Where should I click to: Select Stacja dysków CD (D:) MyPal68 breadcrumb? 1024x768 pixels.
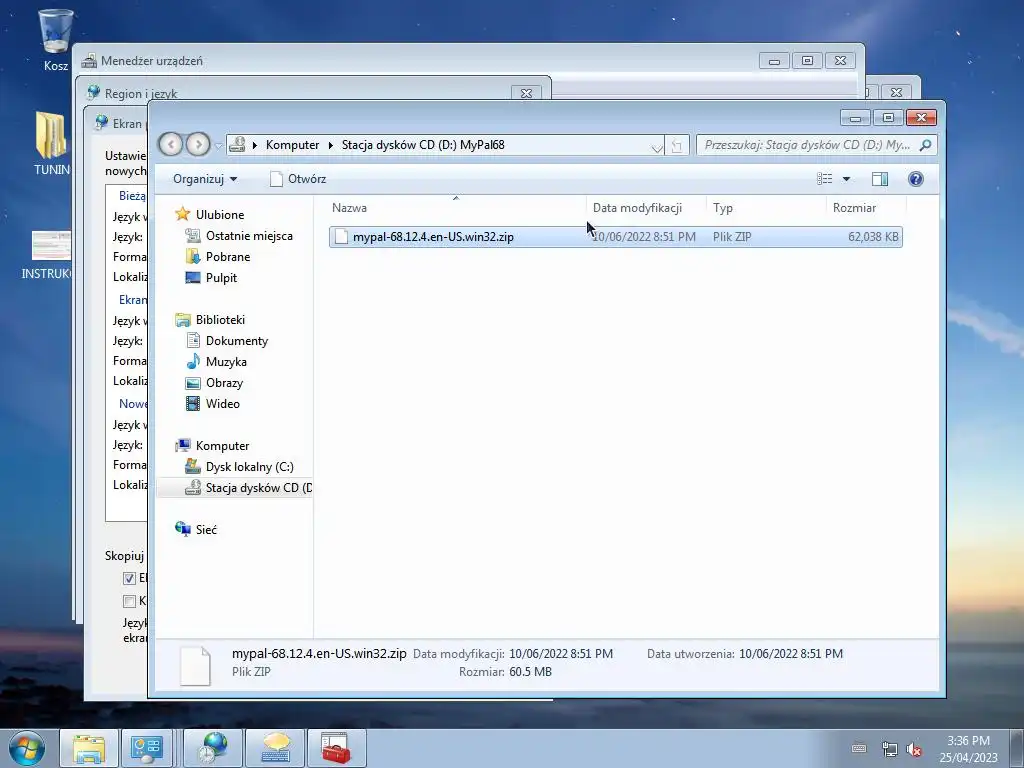tap(423, 145)
